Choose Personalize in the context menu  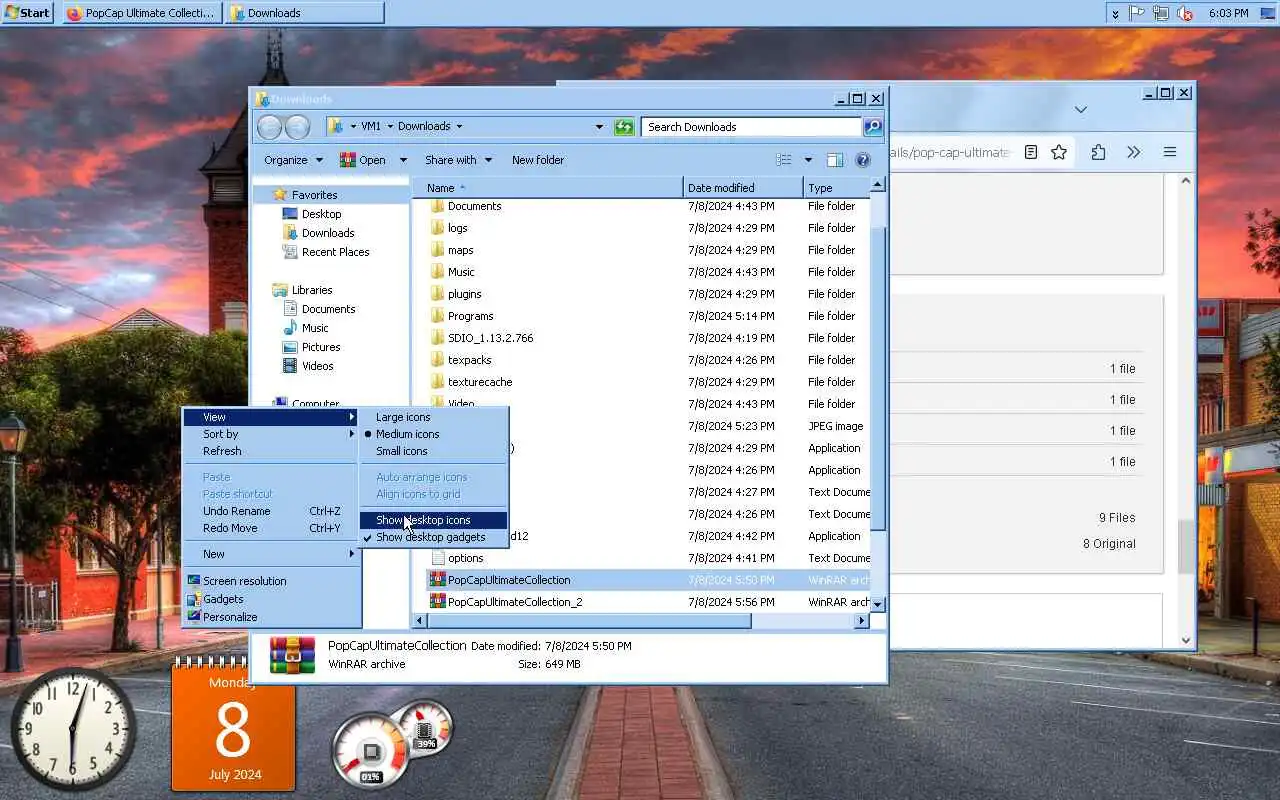271,617
